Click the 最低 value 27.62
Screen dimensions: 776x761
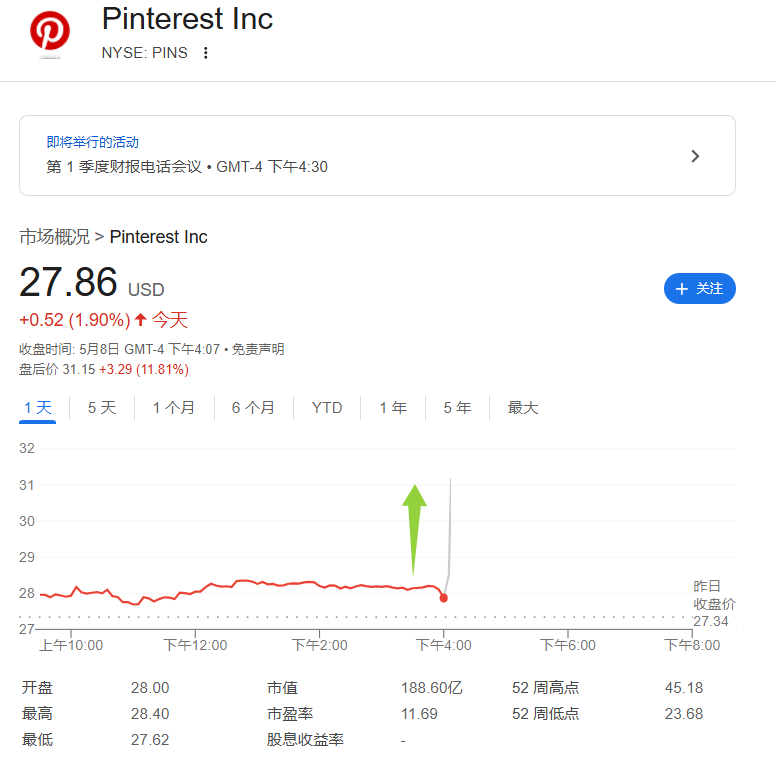tap(150, 740)
